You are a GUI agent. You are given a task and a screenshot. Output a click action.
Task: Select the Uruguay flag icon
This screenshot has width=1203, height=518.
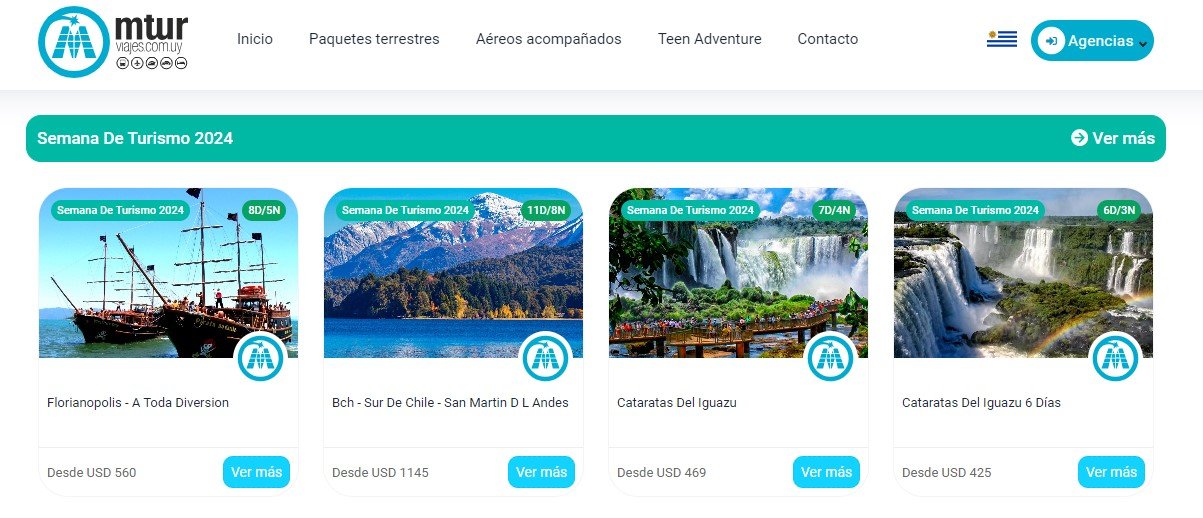coord(1001,40)
